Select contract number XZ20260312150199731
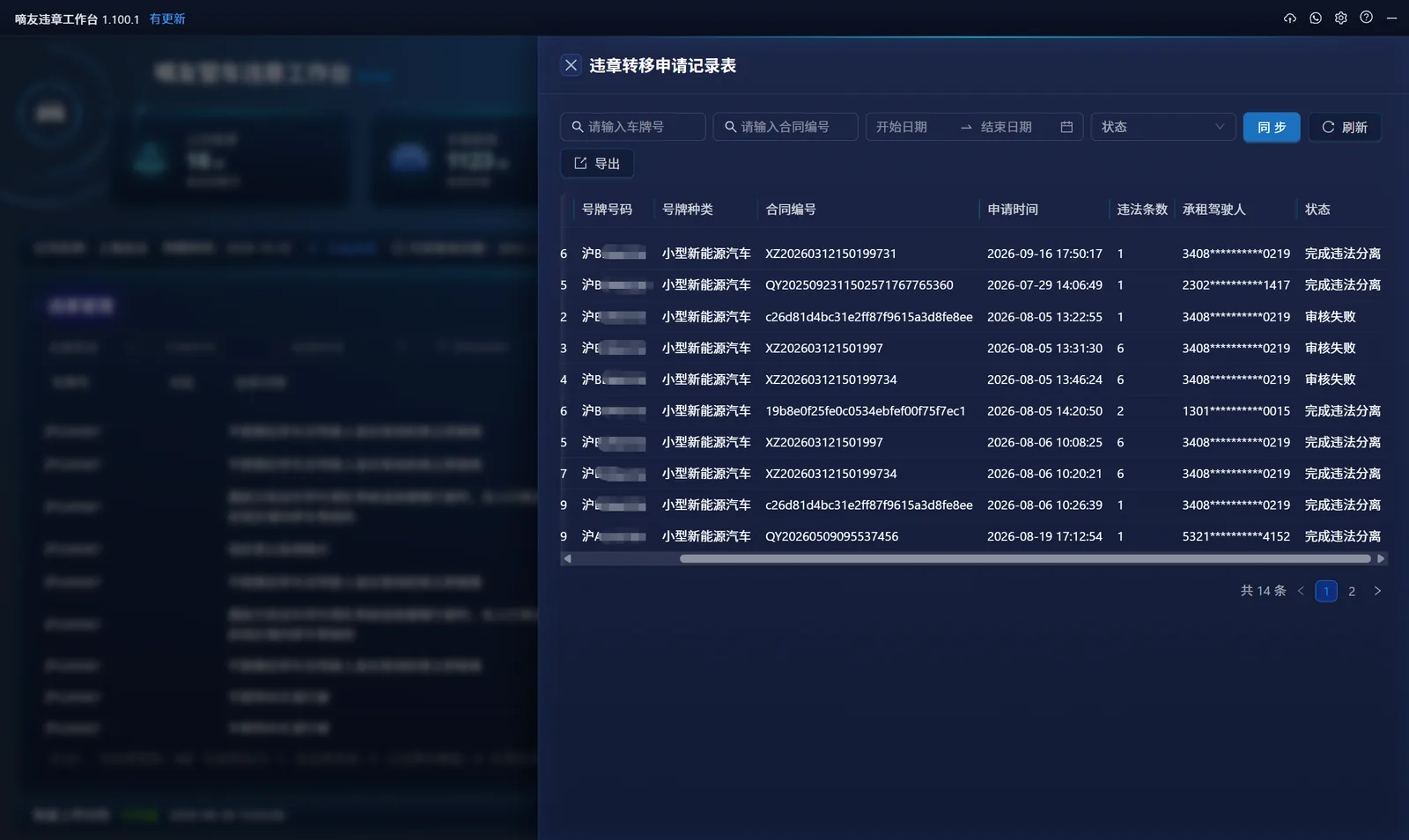1409x840 pixels. pyautogui.click(x=830, y=254)
